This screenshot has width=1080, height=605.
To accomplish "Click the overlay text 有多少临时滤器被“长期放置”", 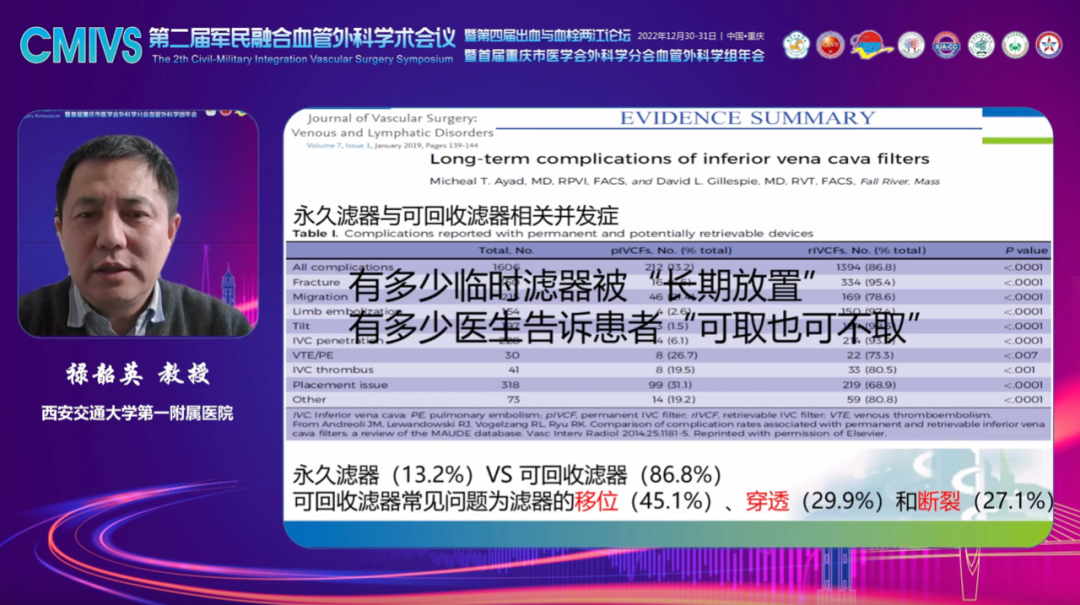I will coord(582,286).
